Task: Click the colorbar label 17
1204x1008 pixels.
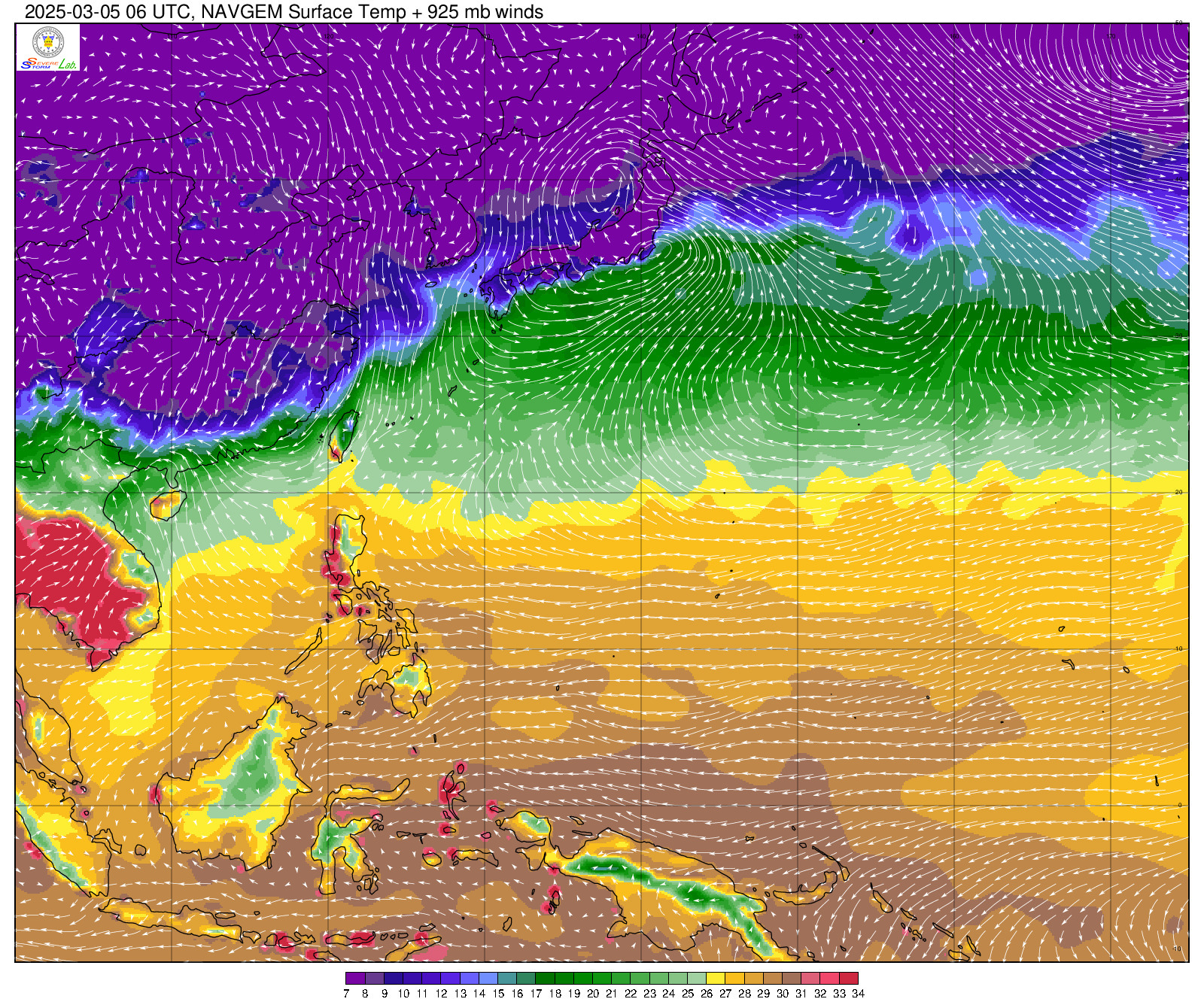Action: click(536, 994)
